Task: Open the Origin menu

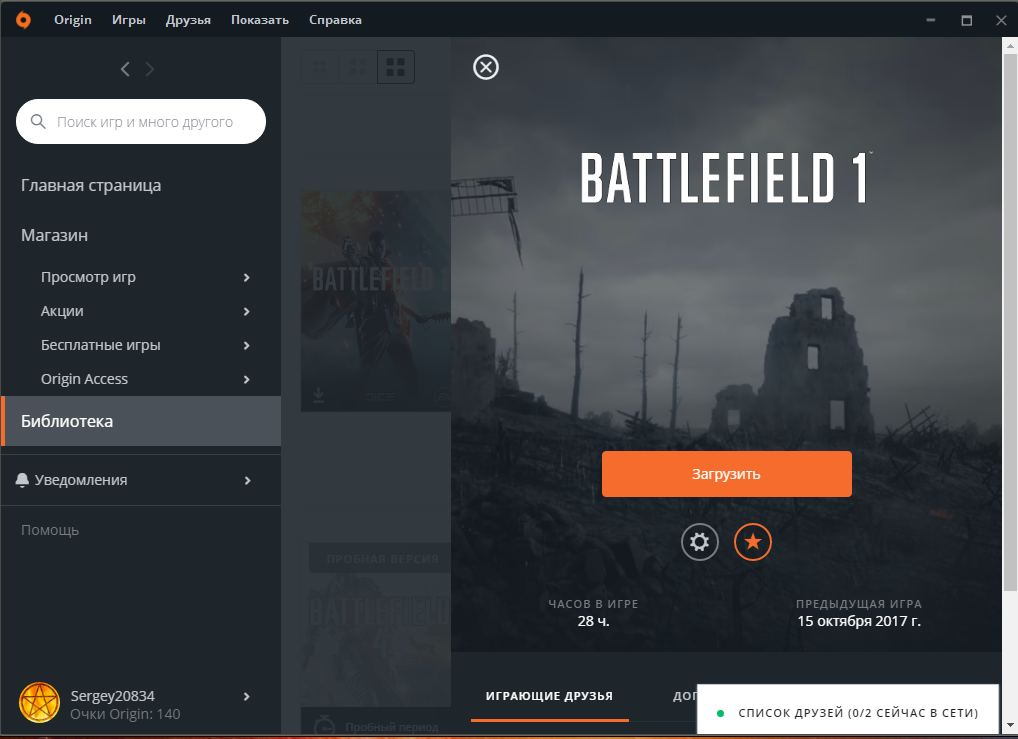Action: (73, 20)
